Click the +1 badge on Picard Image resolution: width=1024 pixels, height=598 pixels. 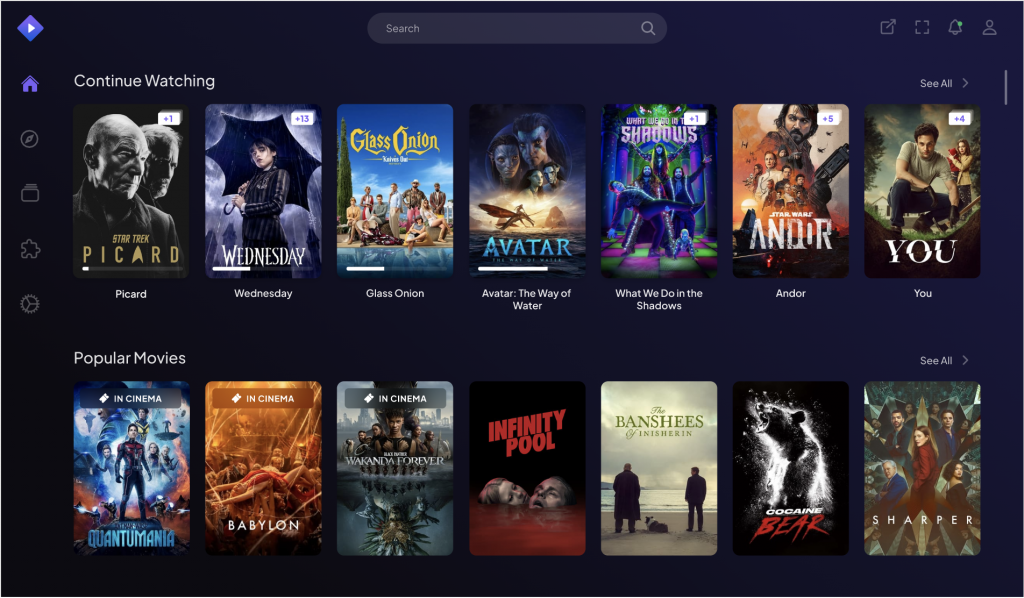point(168,119)
